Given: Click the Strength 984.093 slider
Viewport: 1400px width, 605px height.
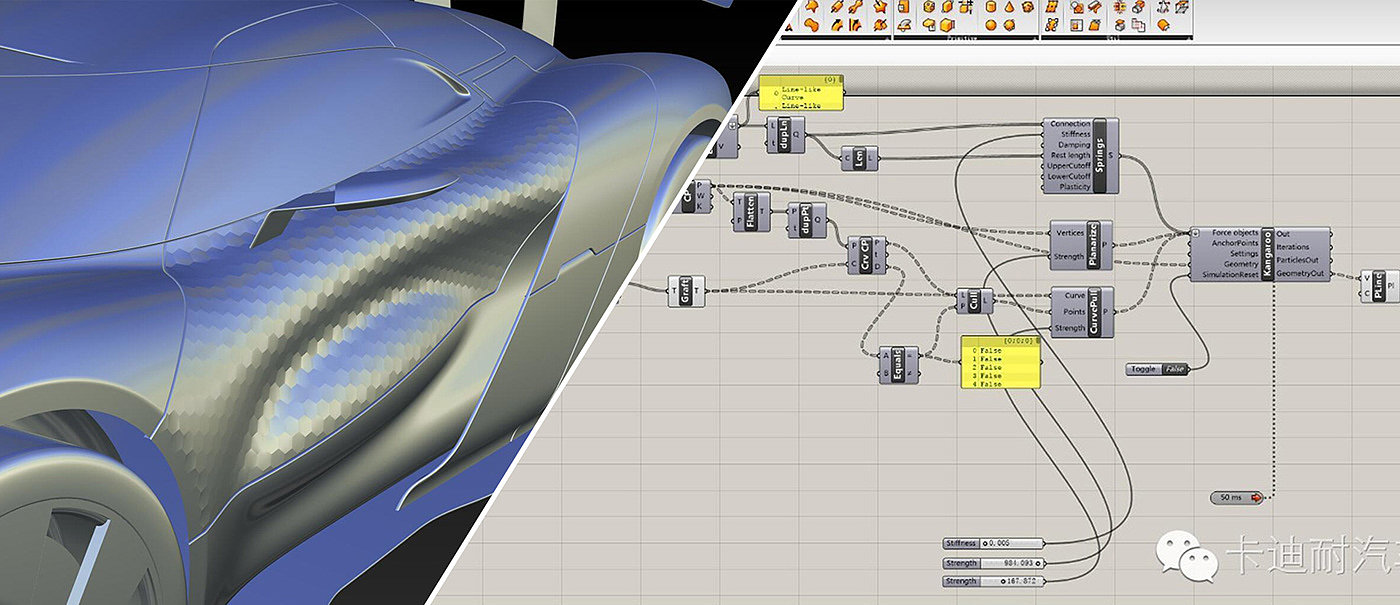Looking at the screenshot, I should click(x=1012, y=562).
